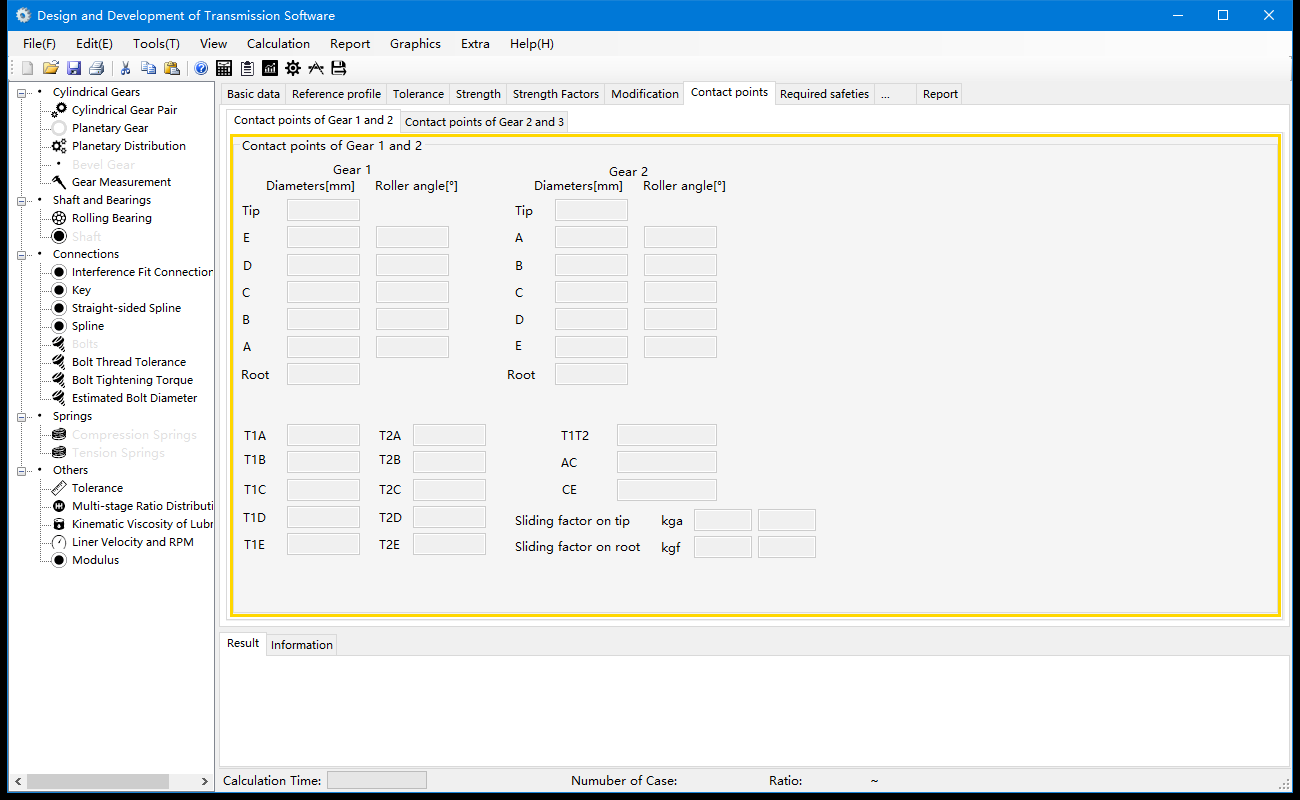The image size is (1300, 800).
Task: Open the Extra menu
Action: (475, 44)
